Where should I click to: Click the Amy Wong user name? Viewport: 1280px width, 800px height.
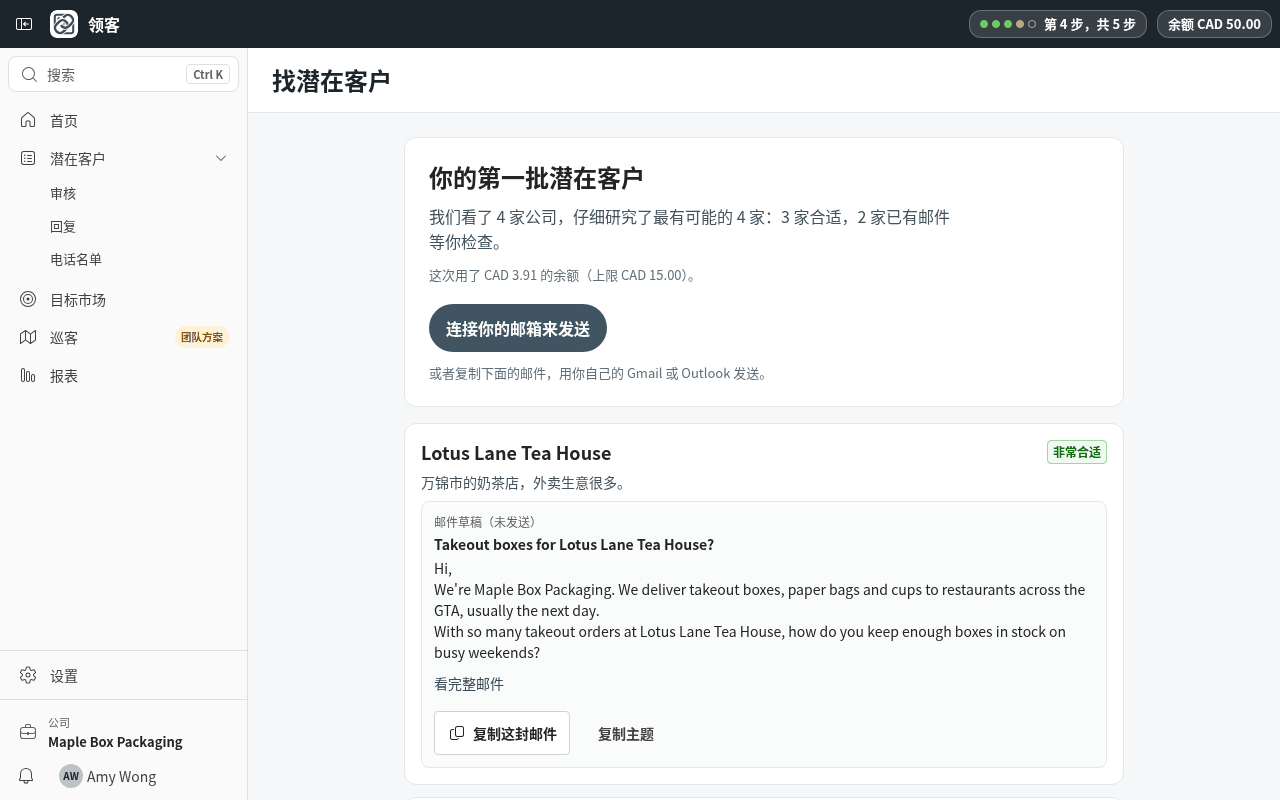point(122,776)
